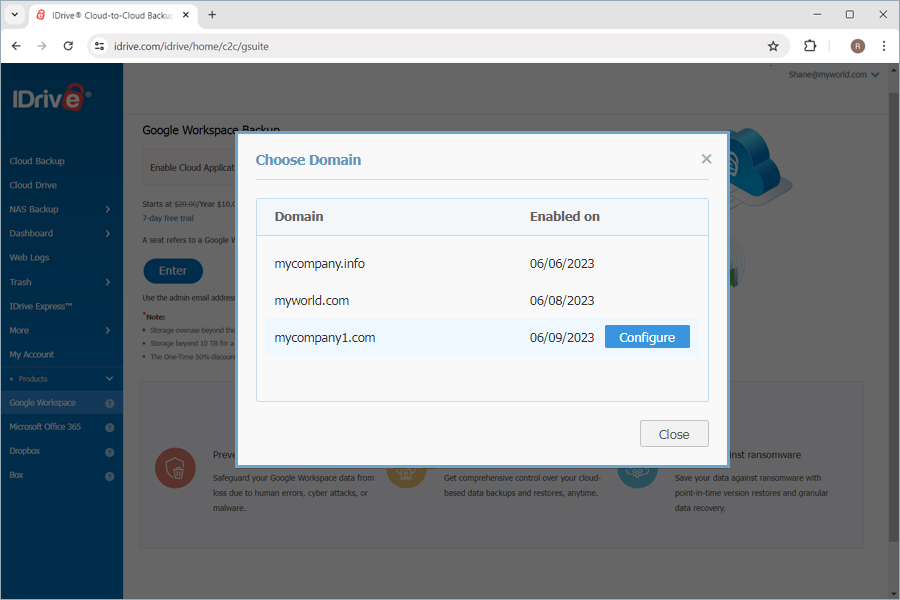This screenshot has height=600, width=900.
Task: Select the mycompany1.com domain name
Action: click(x=325, y=338)
